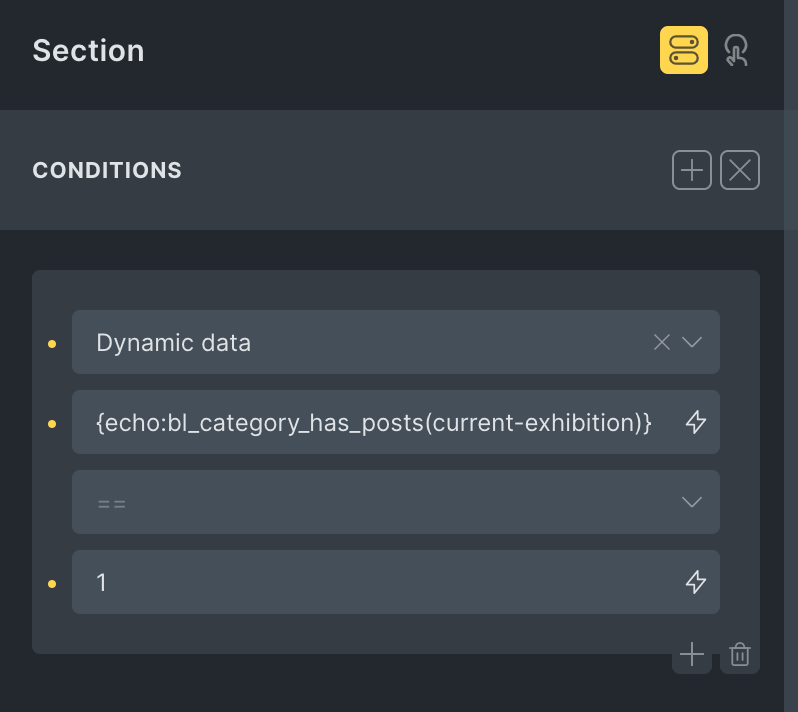This screenshot has height=712, width=798.
Task: Click the chevron on the comparison dropdown
Action: 692,502
